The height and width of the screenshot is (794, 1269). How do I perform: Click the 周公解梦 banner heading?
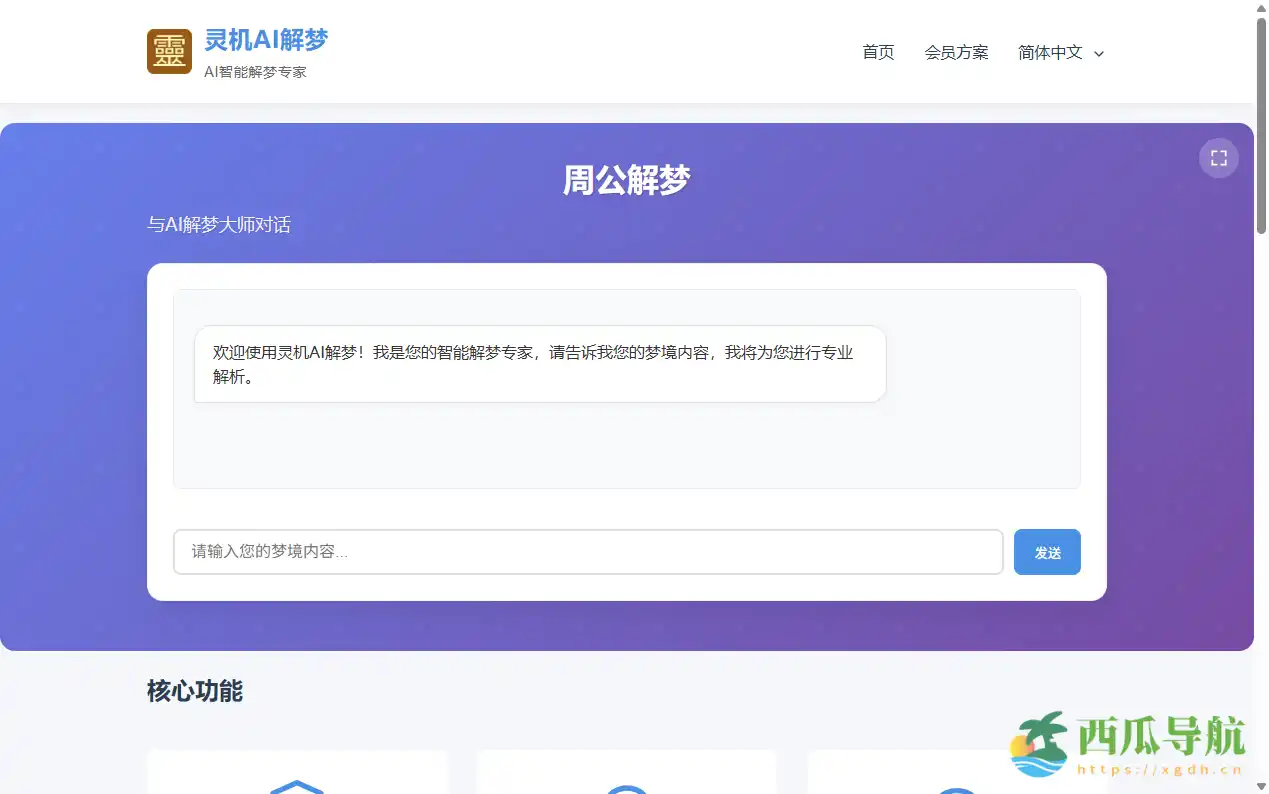627,180
